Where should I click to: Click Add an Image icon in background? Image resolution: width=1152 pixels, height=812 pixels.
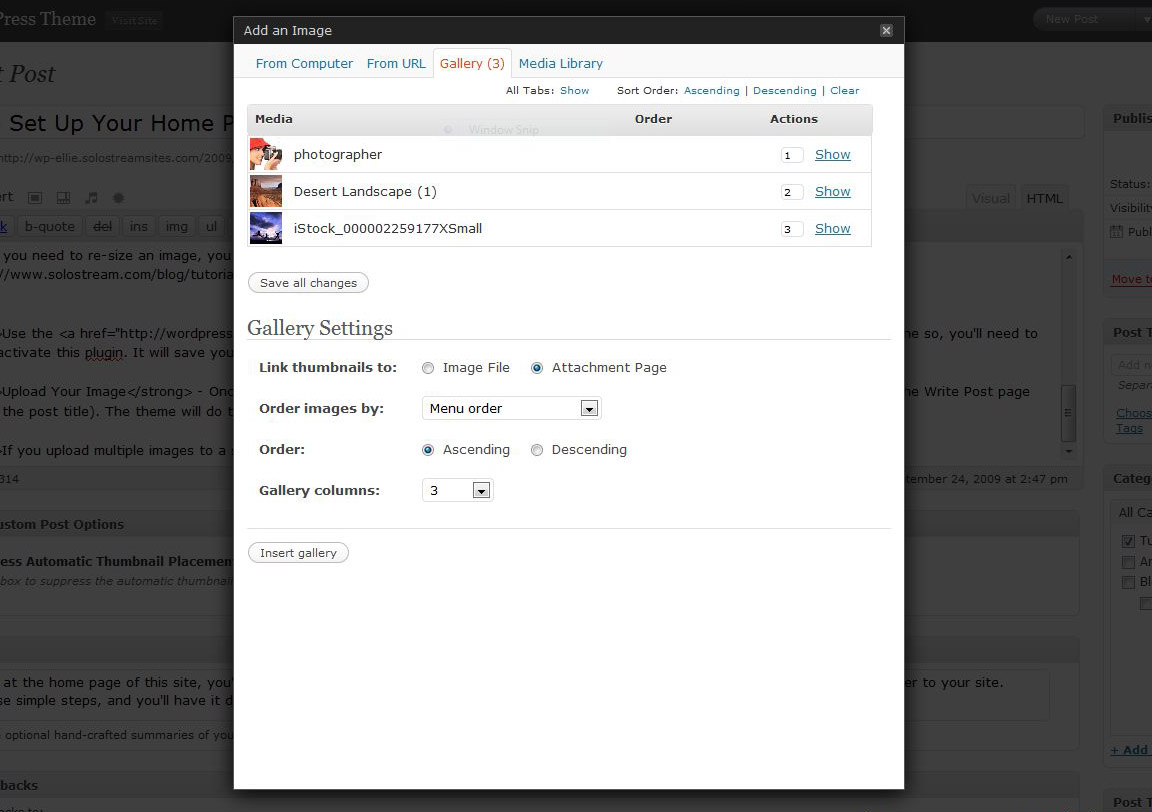point(35,198)
